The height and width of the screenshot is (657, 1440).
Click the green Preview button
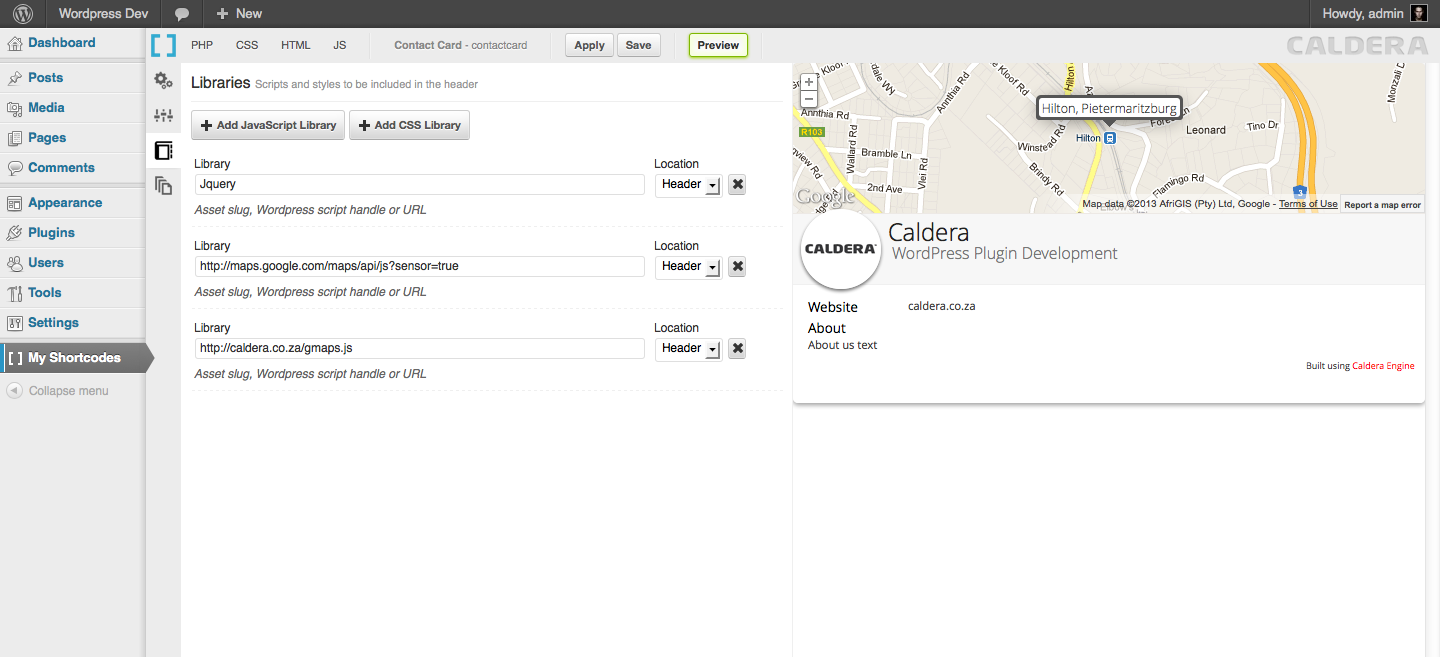[x=718, y=45]
